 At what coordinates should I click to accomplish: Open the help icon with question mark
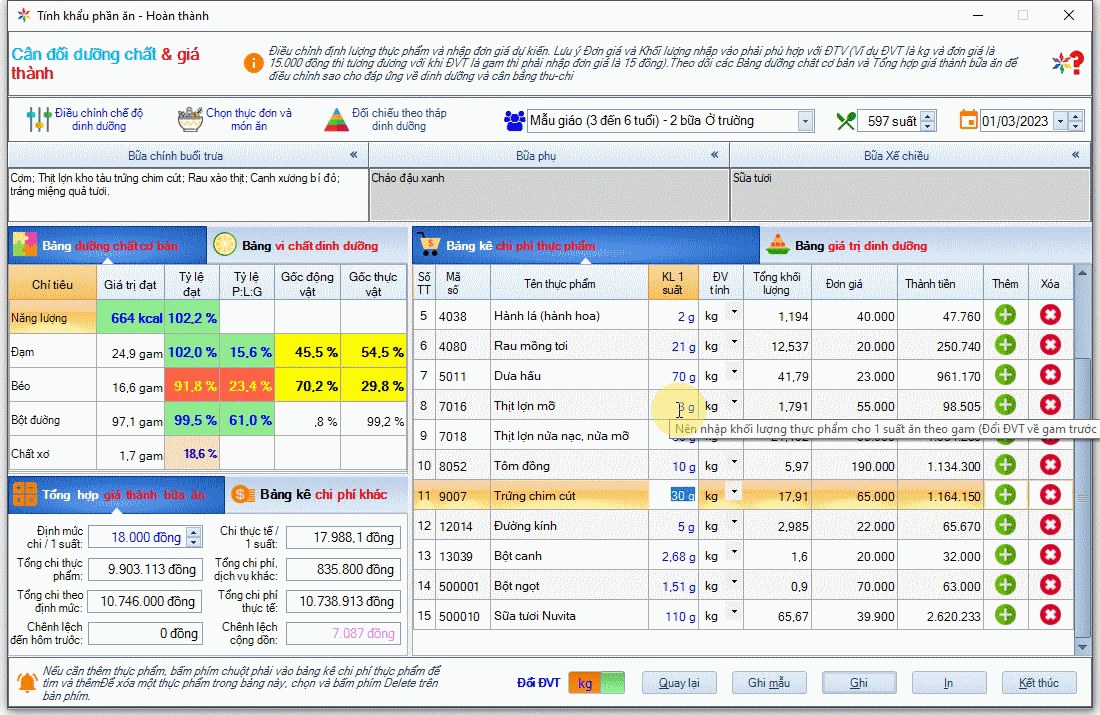click(1067, 62)
